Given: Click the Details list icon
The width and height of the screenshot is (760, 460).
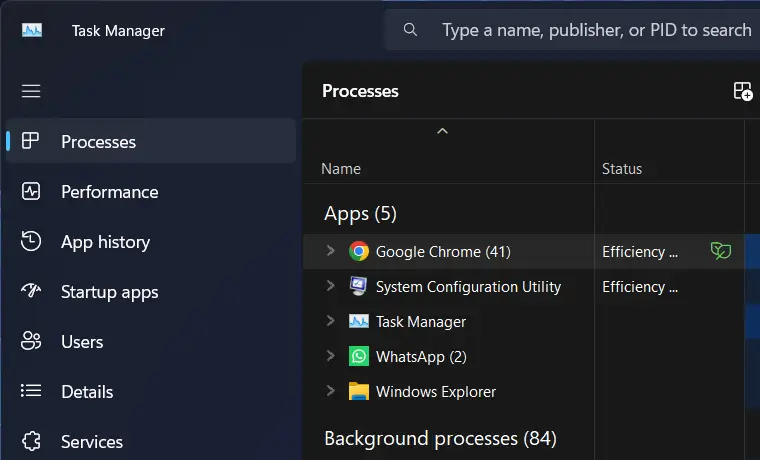Looking at the screenshot, I should (31, 391).
